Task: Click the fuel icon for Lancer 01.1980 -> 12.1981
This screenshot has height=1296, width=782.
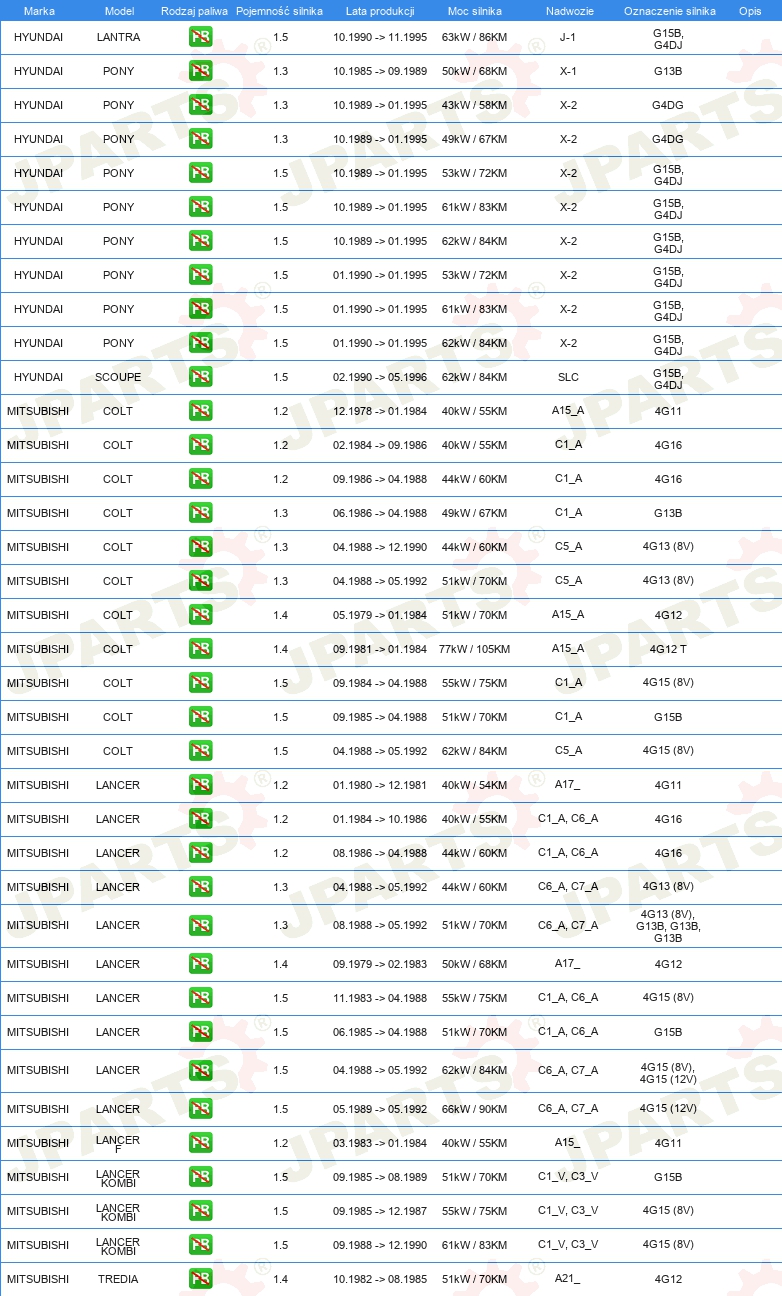Action: point(200,786)
